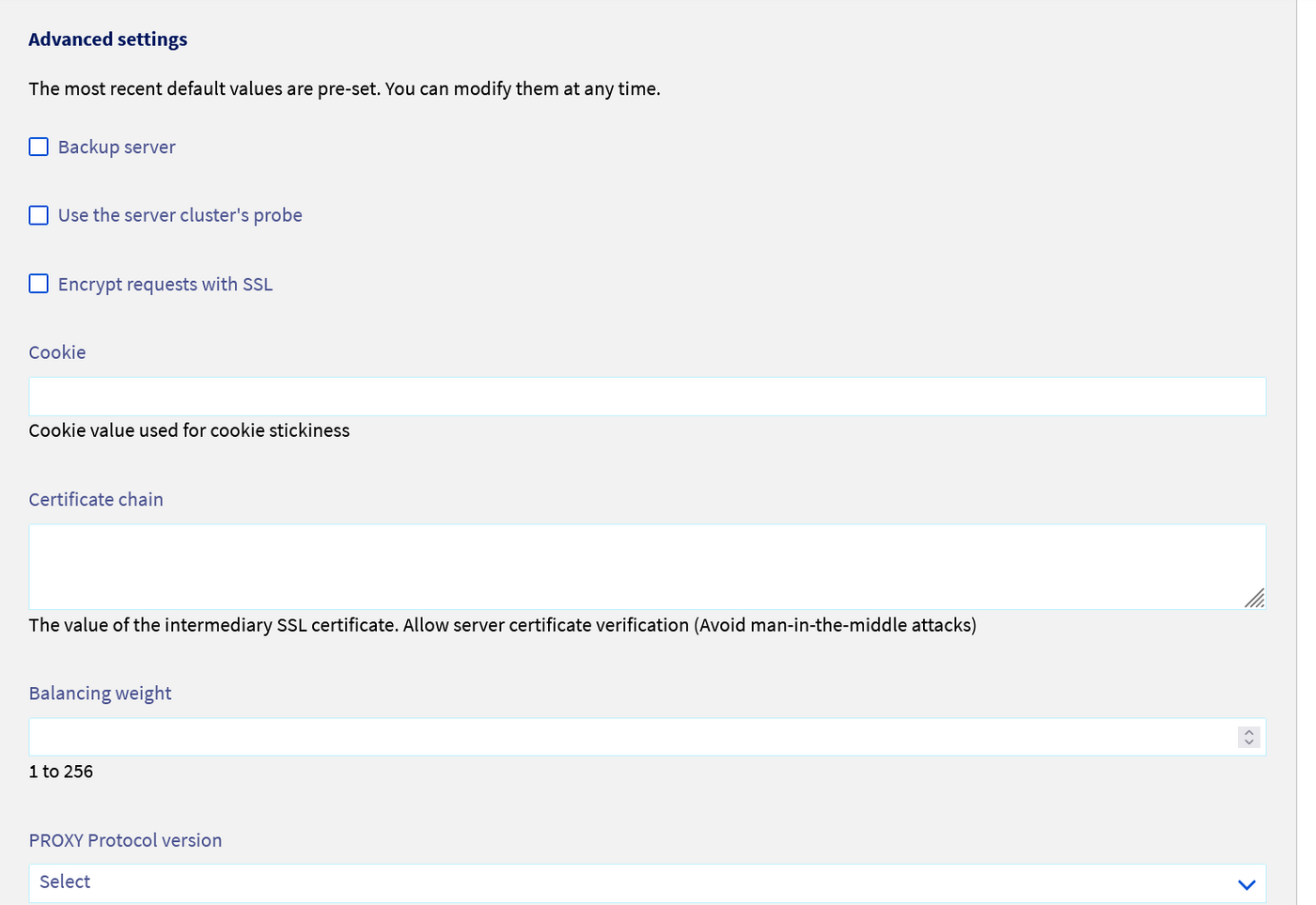Image resolution: width=1316 pixels, height=905 pixels.
Task: Click the down arrow in Balancing weight spinner
Action: tap(1248, 742)
